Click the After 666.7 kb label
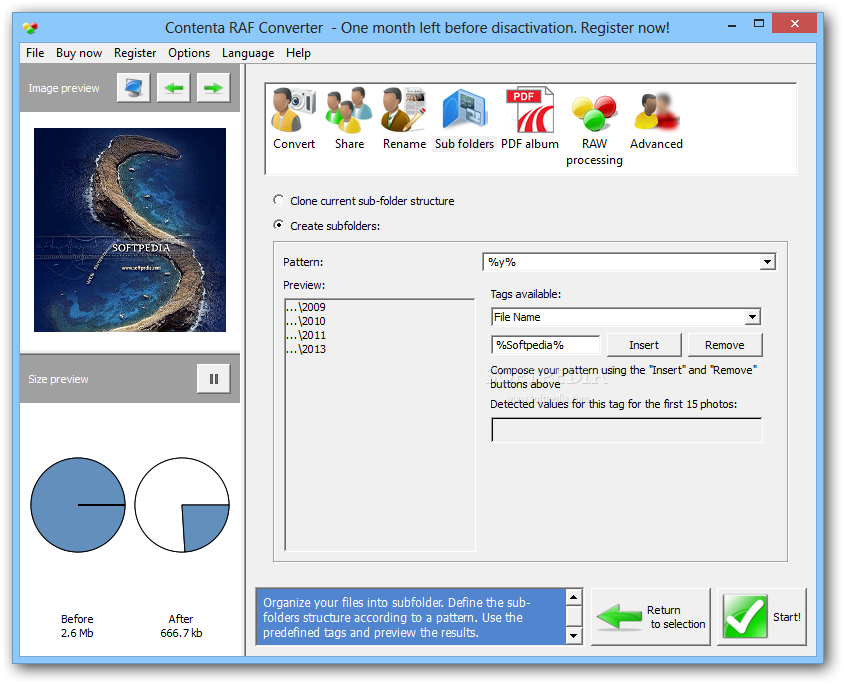The height and width of the screenshot is (684, 844). pos(181,626)
